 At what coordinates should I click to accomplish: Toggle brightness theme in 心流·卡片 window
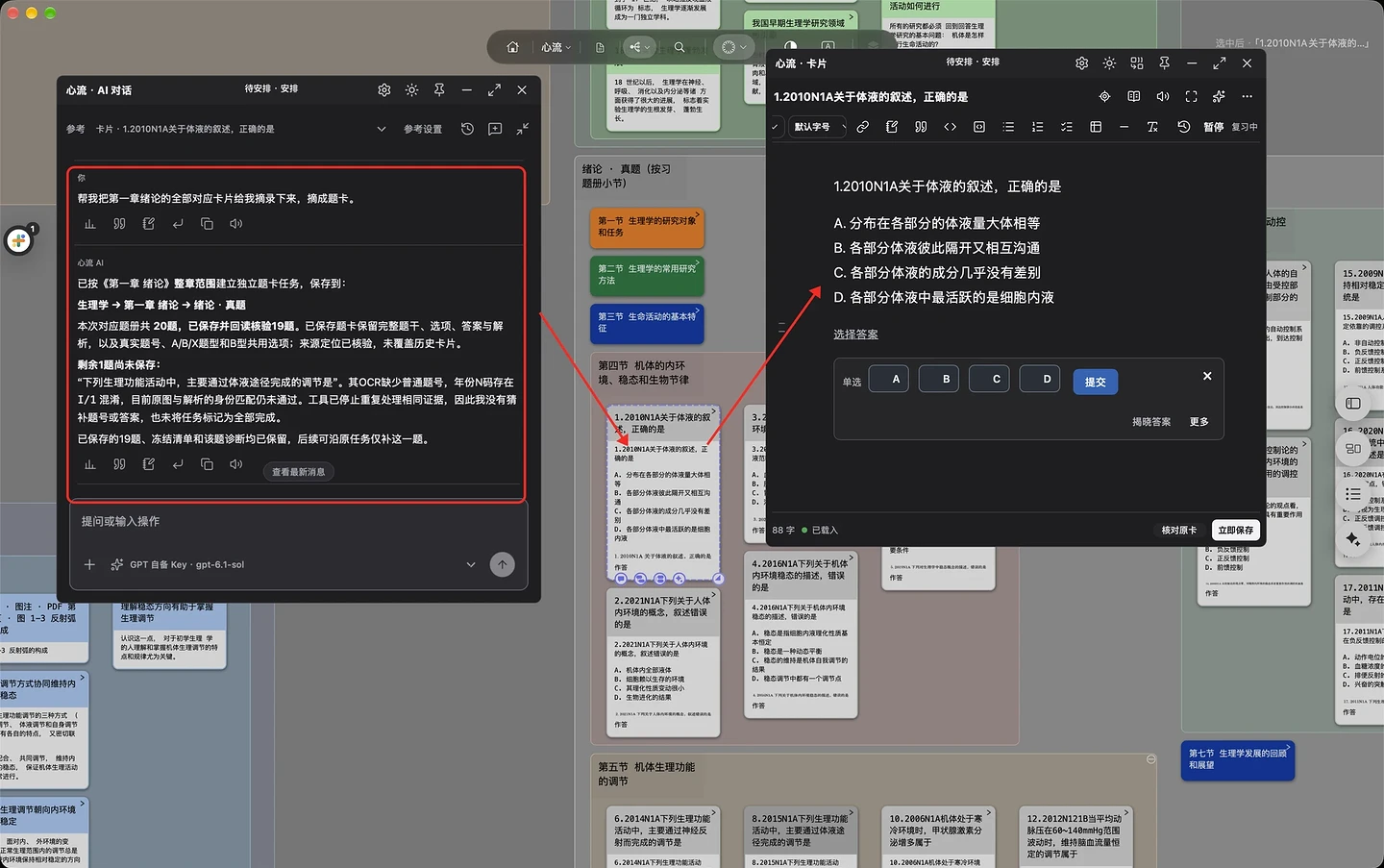pyautogui.click(x=1109, y=62)
